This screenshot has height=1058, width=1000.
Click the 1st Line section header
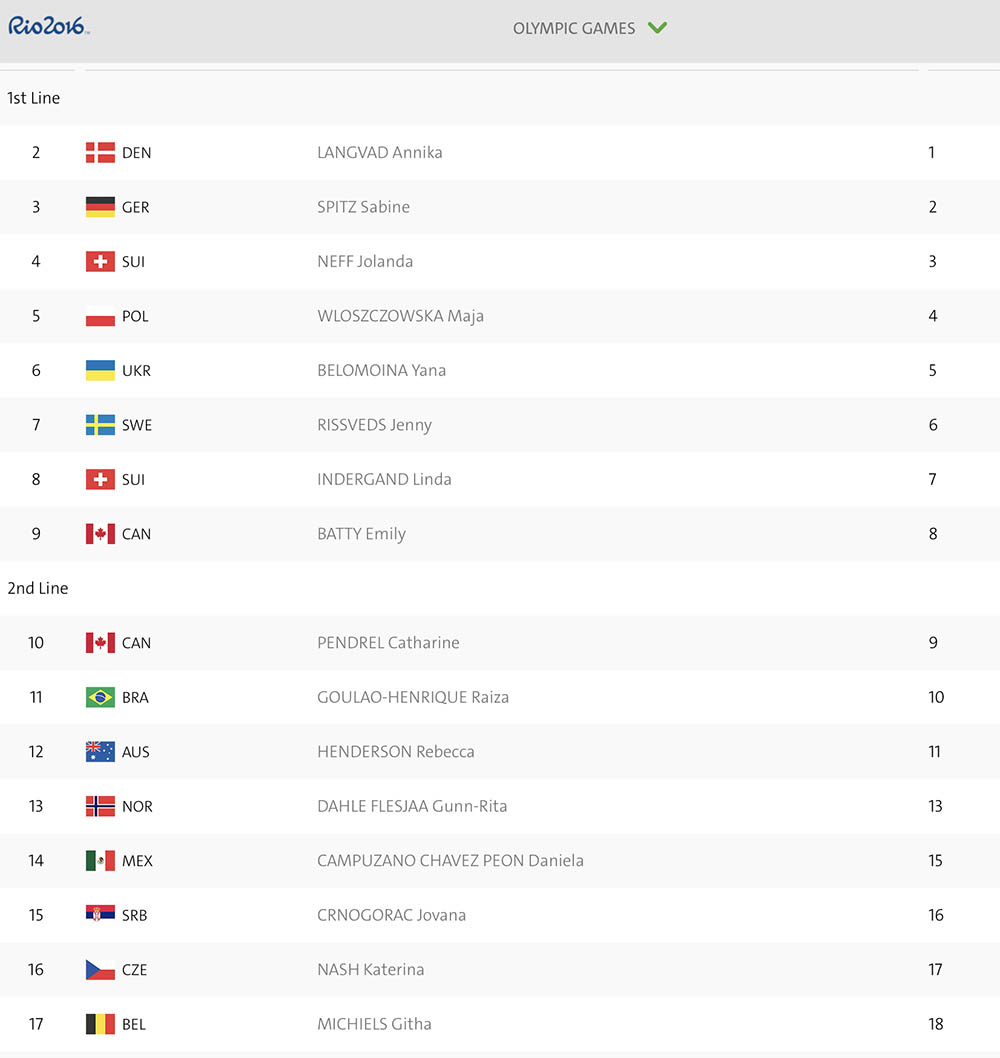[34, 98]
